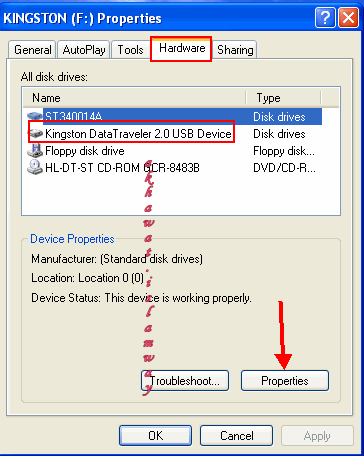This screenshot has width=364, height=456.
Task: Switch to the General tab
Action: click(32, 50)
